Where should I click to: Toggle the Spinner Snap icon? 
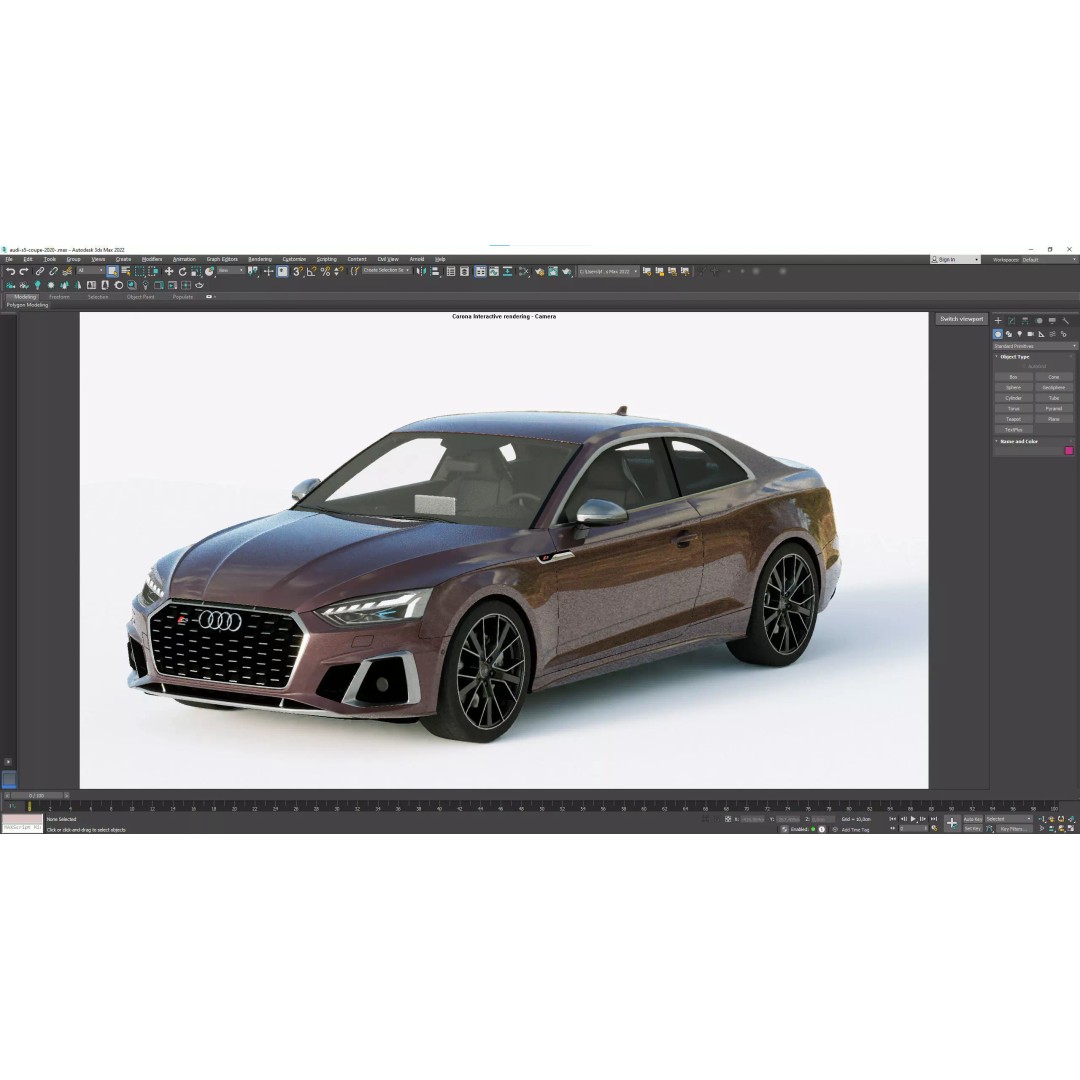tap(338, 271)
